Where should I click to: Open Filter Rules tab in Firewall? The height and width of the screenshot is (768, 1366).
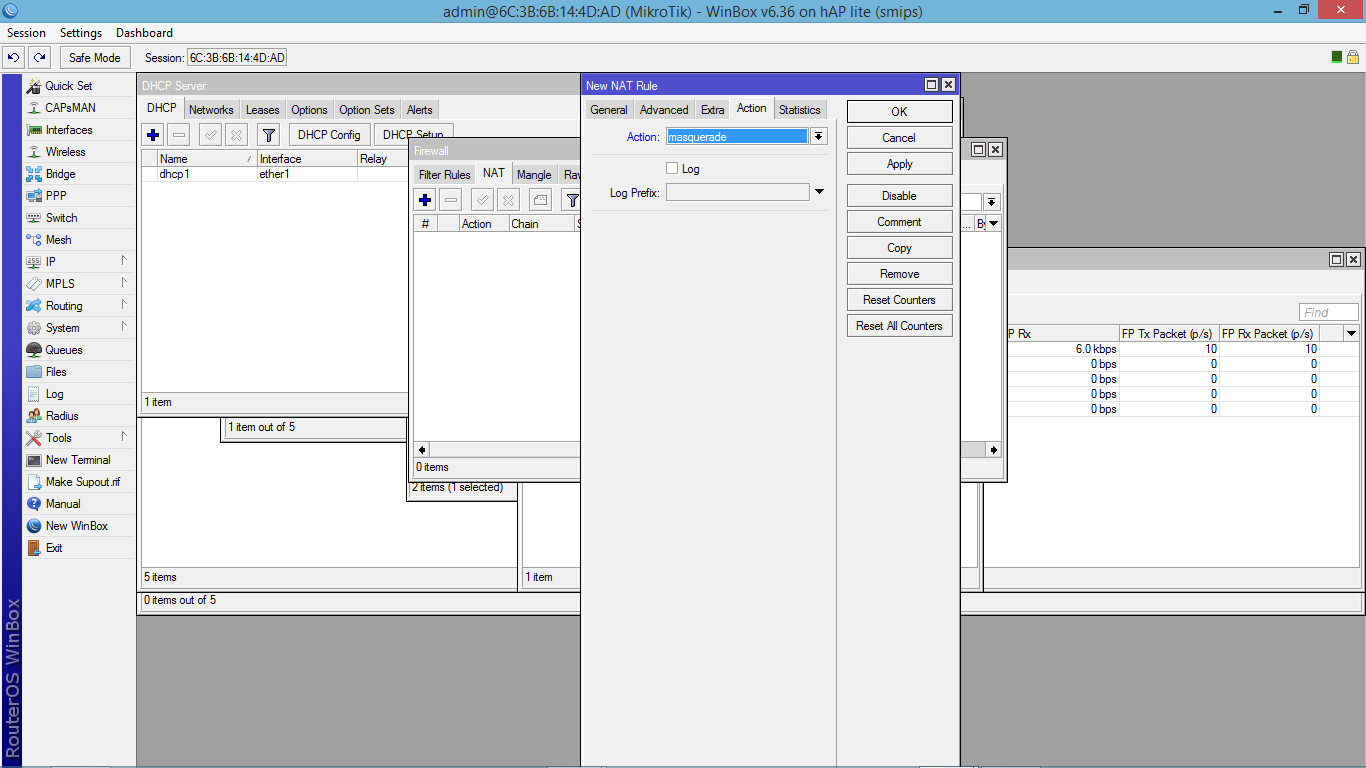pyautogui.click(x=444, y=175)
